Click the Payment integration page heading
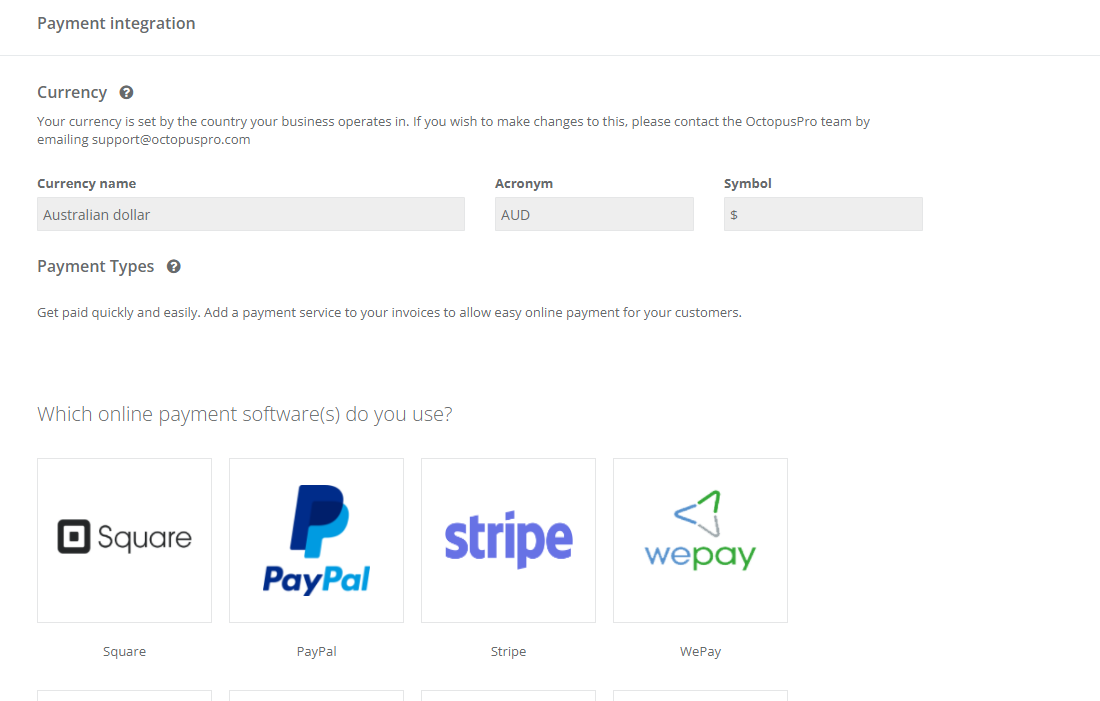The width and height of the screenshot is (1100, 701). click(116, 23)
